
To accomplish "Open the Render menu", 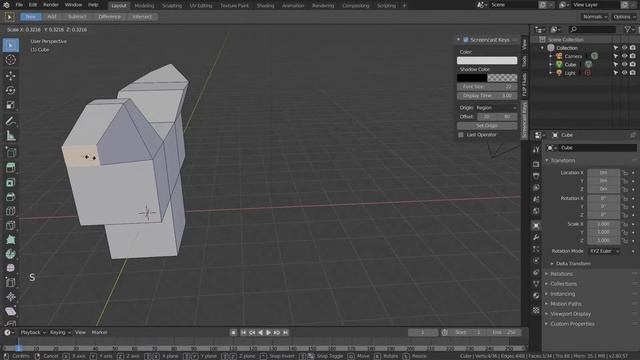I will click(51, 5).
